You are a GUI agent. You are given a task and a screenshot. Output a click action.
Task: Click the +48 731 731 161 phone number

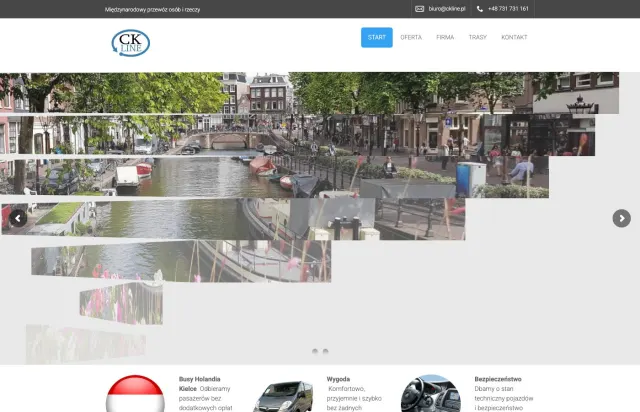[x=508, y=9]
